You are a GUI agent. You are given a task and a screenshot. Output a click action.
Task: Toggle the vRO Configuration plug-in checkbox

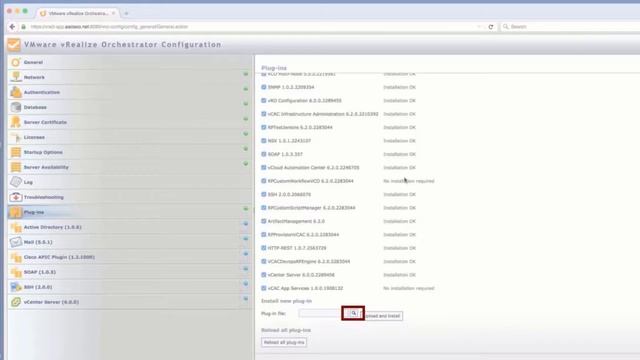(x=264, y=100)
